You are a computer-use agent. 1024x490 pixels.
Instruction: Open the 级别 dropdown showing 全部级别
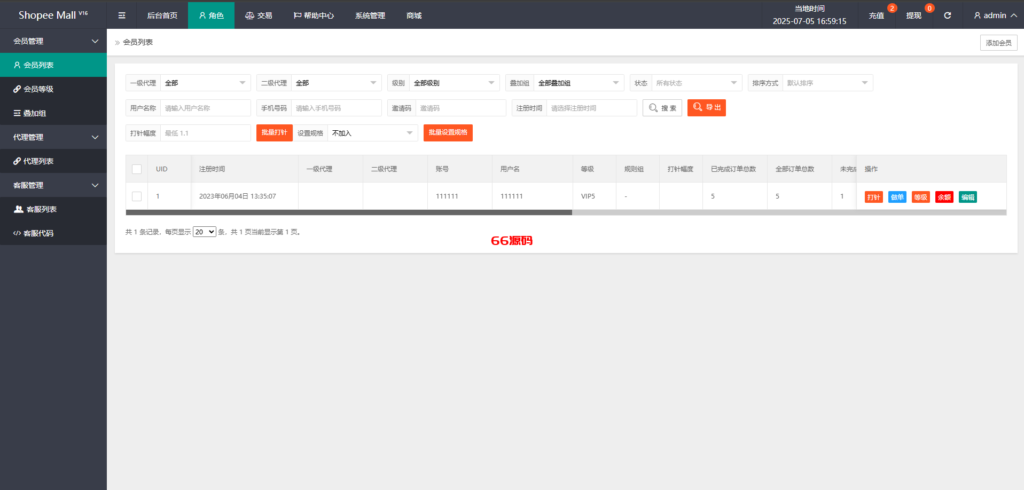coord(455,83)
